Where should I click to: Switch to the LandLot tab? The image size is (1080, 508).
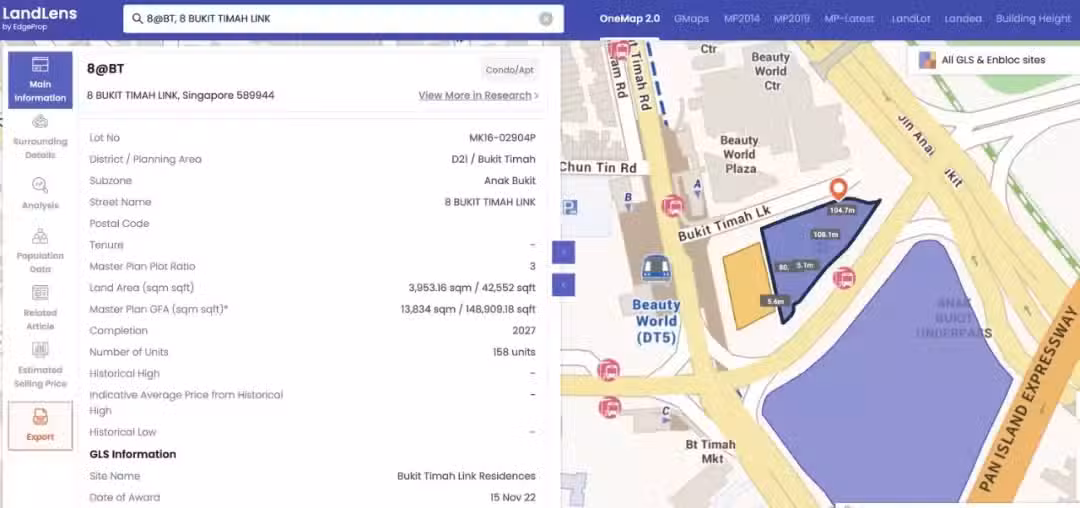coord(911,19)
